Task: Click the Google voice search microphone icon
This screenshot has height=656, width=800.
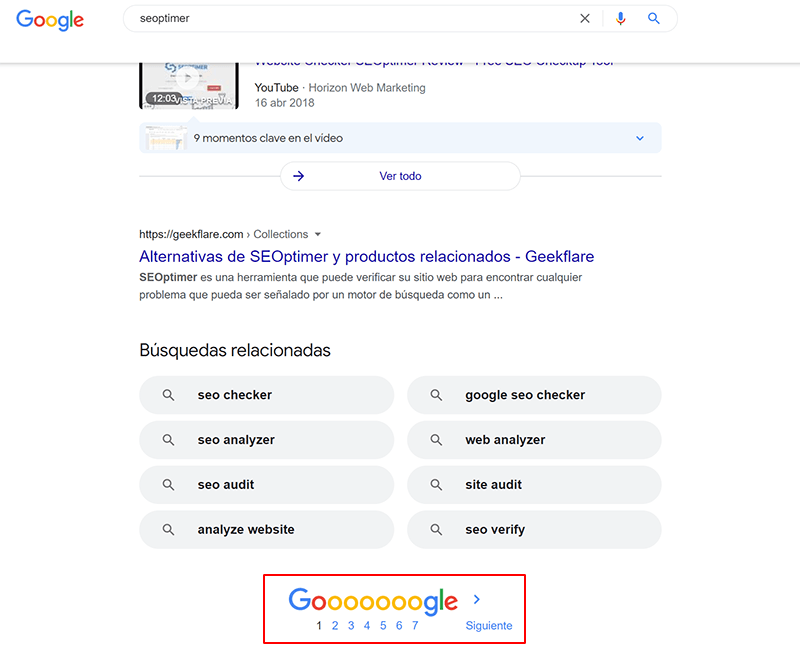Action: point(621,18)
